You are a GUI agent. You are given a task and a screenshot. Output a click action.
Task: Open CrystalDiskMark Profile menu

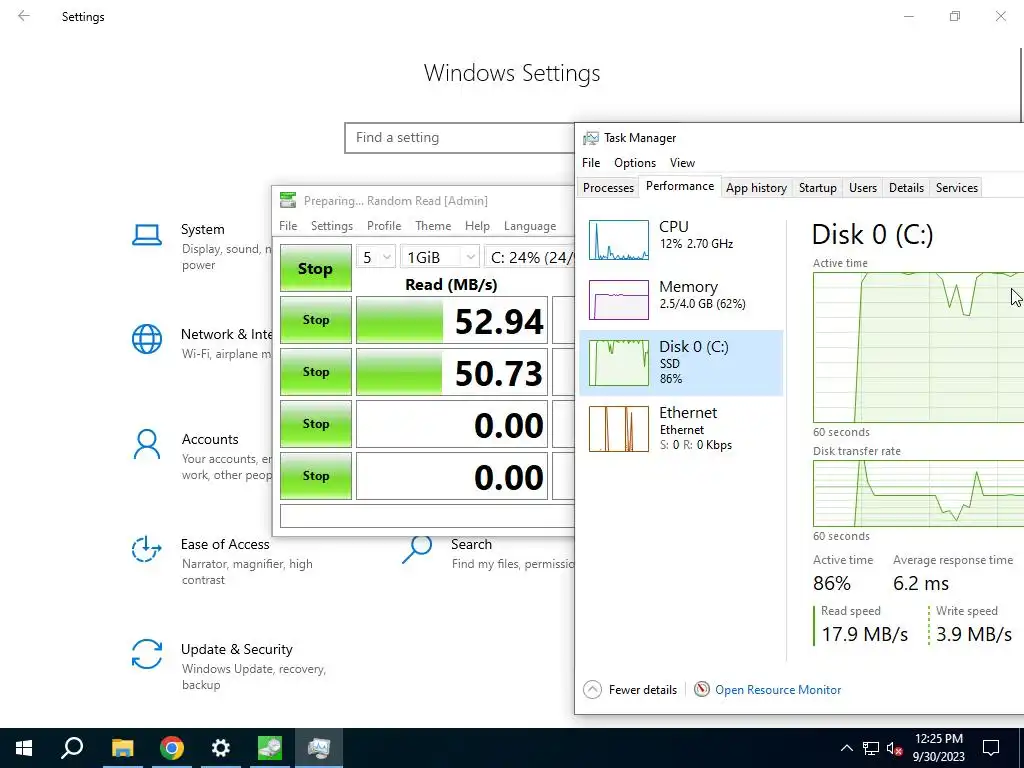pos(384,226)
